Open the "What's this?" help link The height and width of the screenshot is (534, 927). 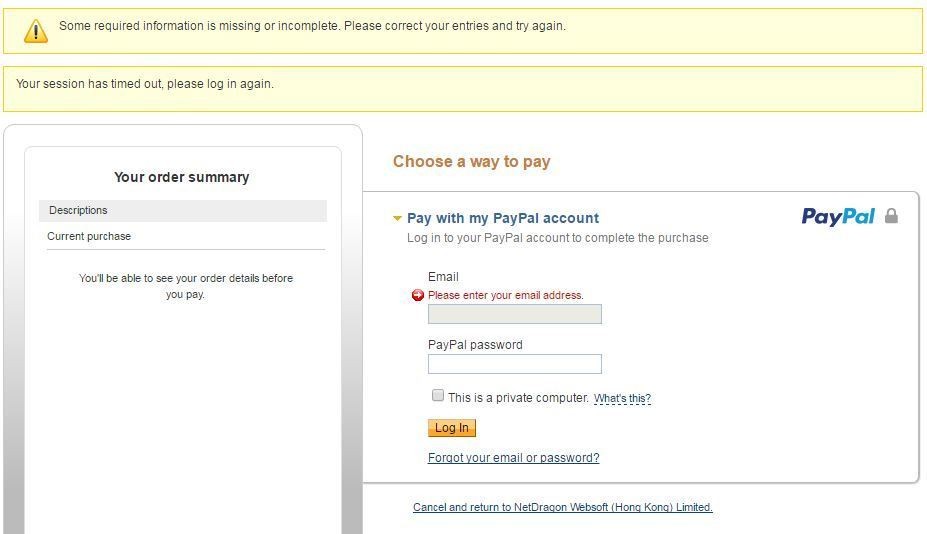coord(622,399)
